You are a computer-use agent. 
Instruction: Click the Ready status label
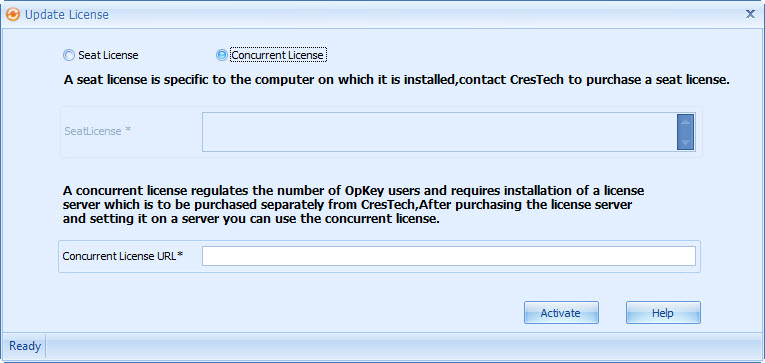(25, 346)
